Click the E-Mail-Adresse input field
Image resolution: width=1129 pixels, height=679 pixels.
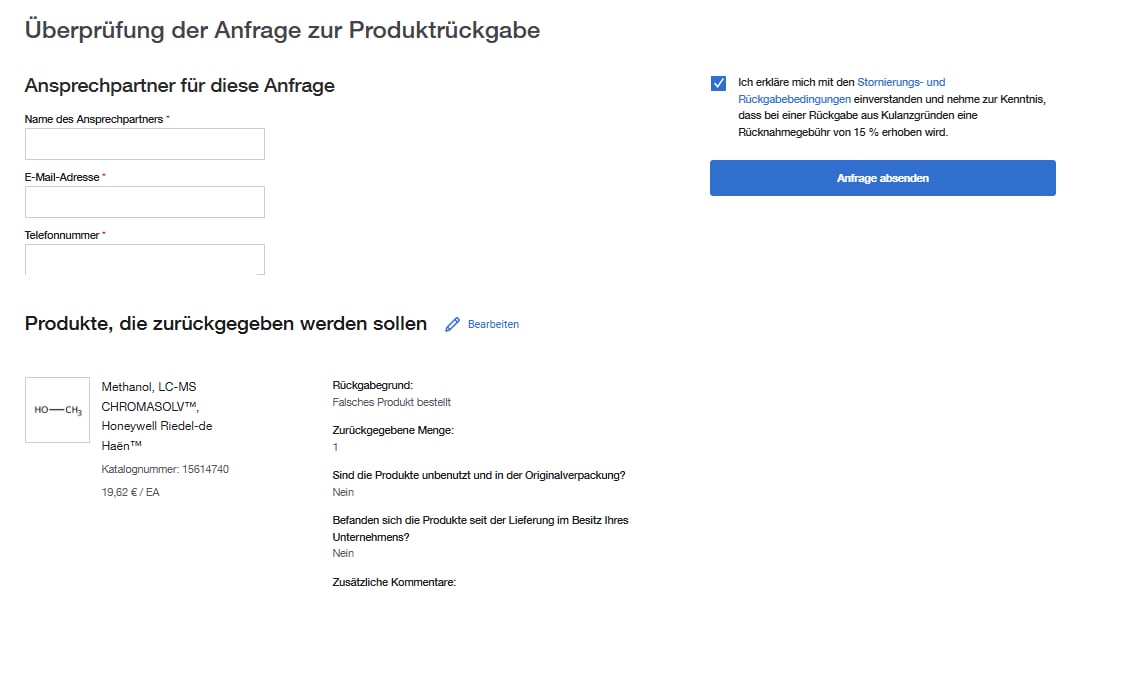click(x=144, y=201)
